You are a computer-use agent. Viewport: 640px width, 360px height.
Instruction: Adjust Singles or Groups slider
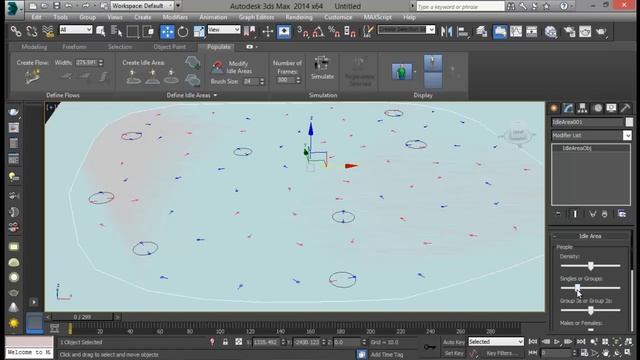coord(590,288)
